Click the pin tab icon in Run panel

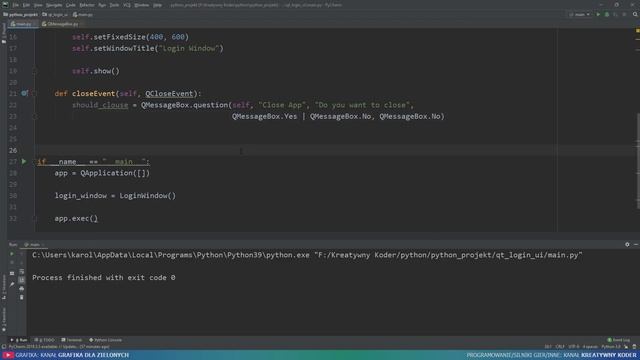point(12,284)
